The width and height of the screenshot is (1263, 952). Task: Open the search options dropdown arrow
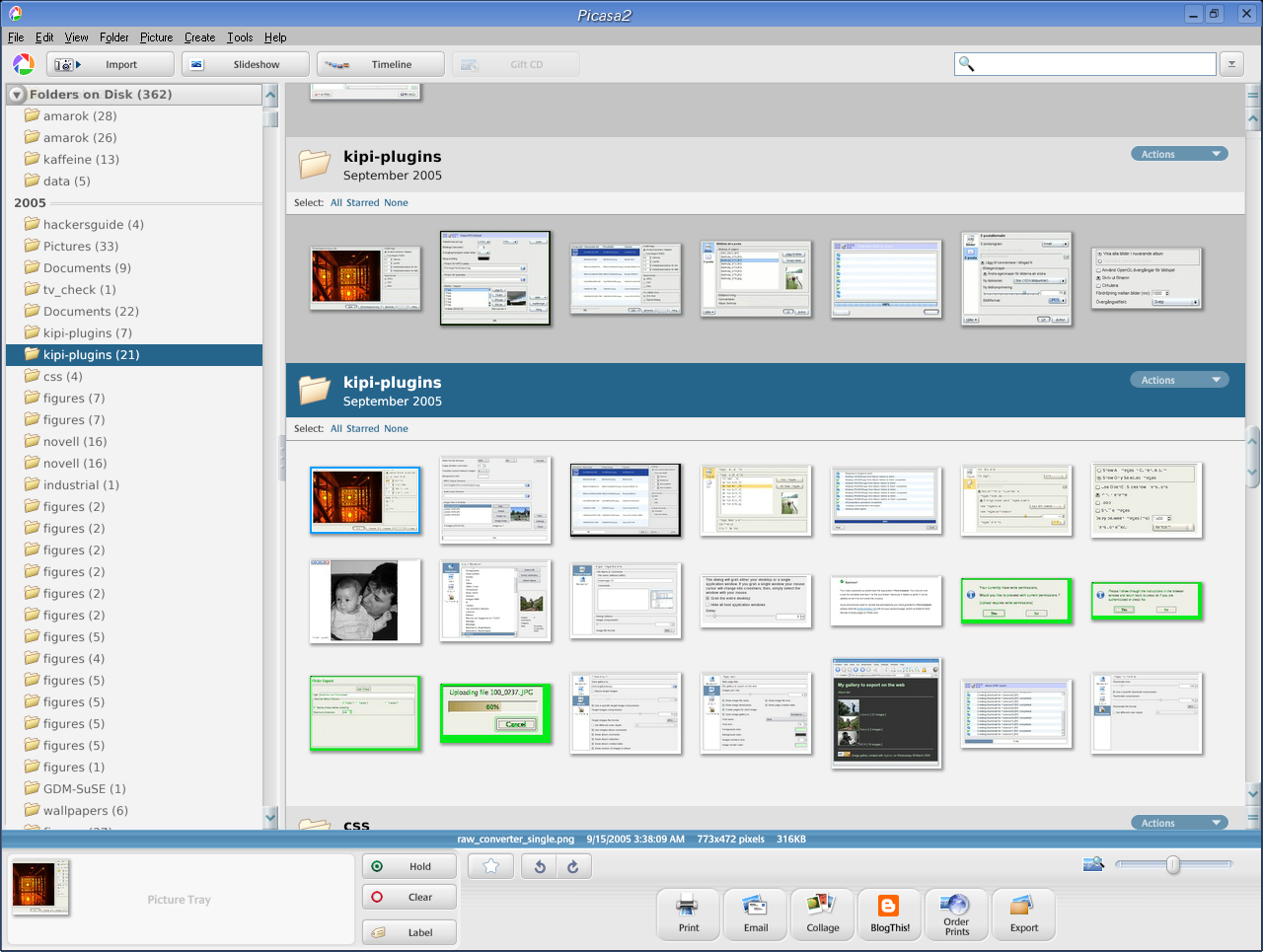coord(1230,63)
